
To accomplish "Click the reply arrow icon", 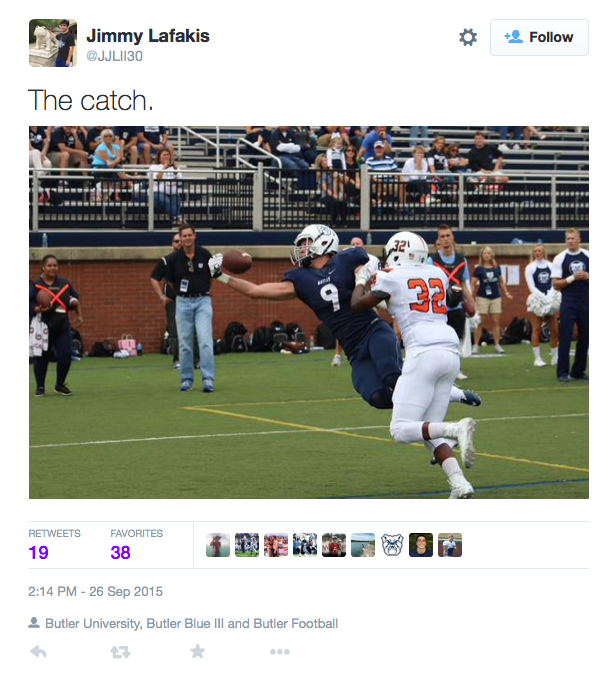I will 38,651.
